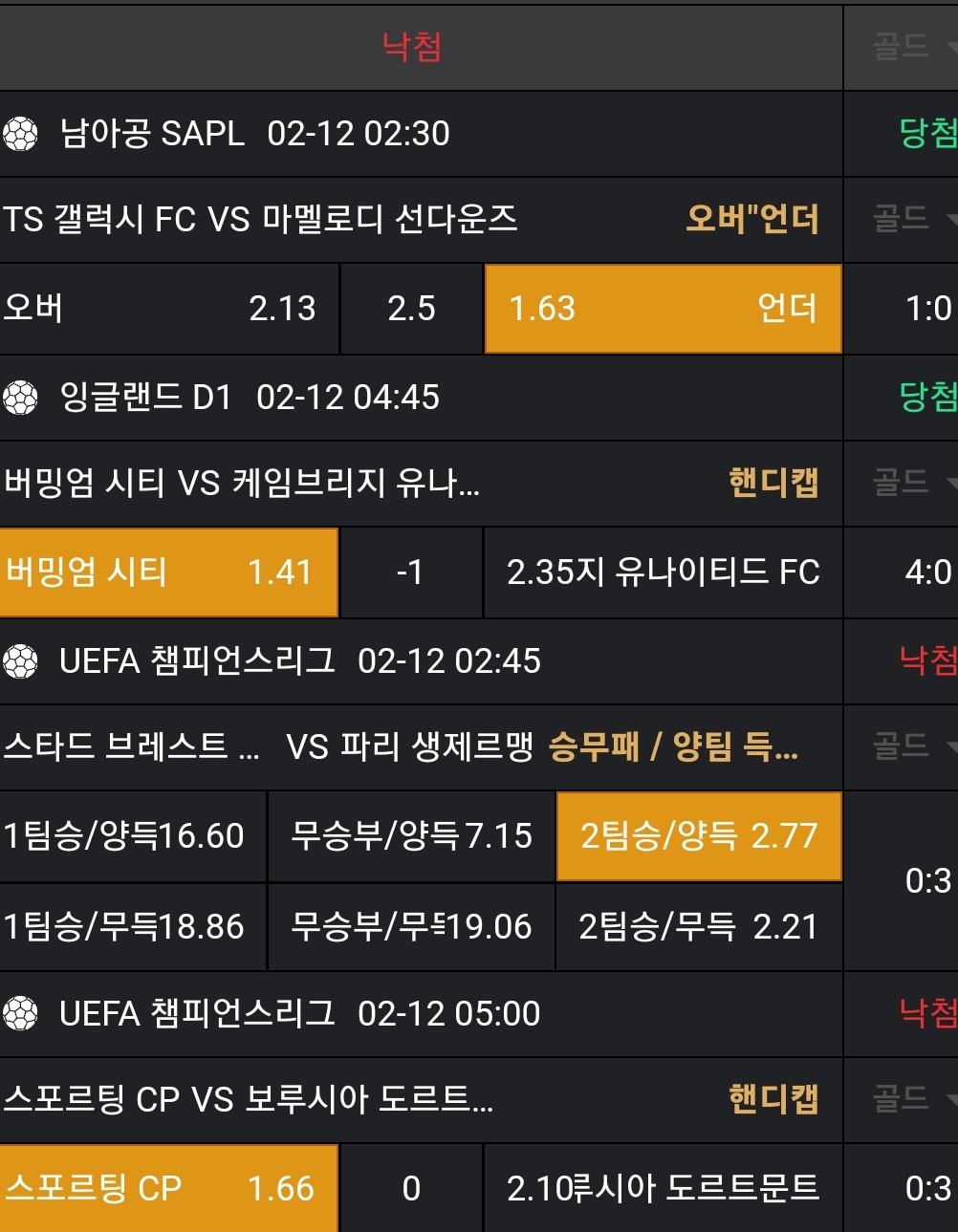Toggle the 버밍엄 시티 1.41 handicap pick

point(168,573)
